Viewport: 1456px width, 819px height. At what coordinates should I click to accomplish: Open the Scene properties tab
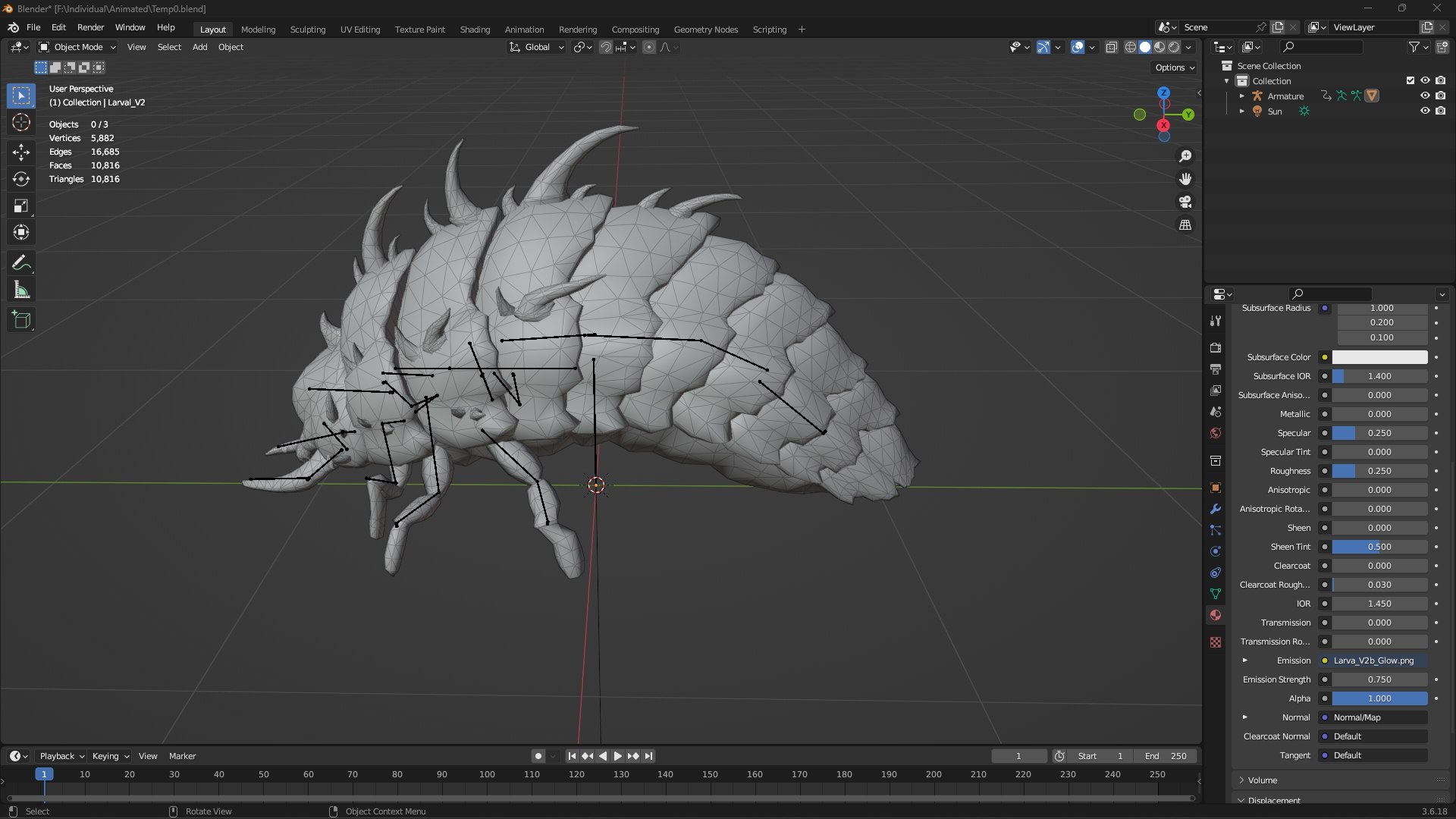pyautogui.click(x=1216, y=412)
